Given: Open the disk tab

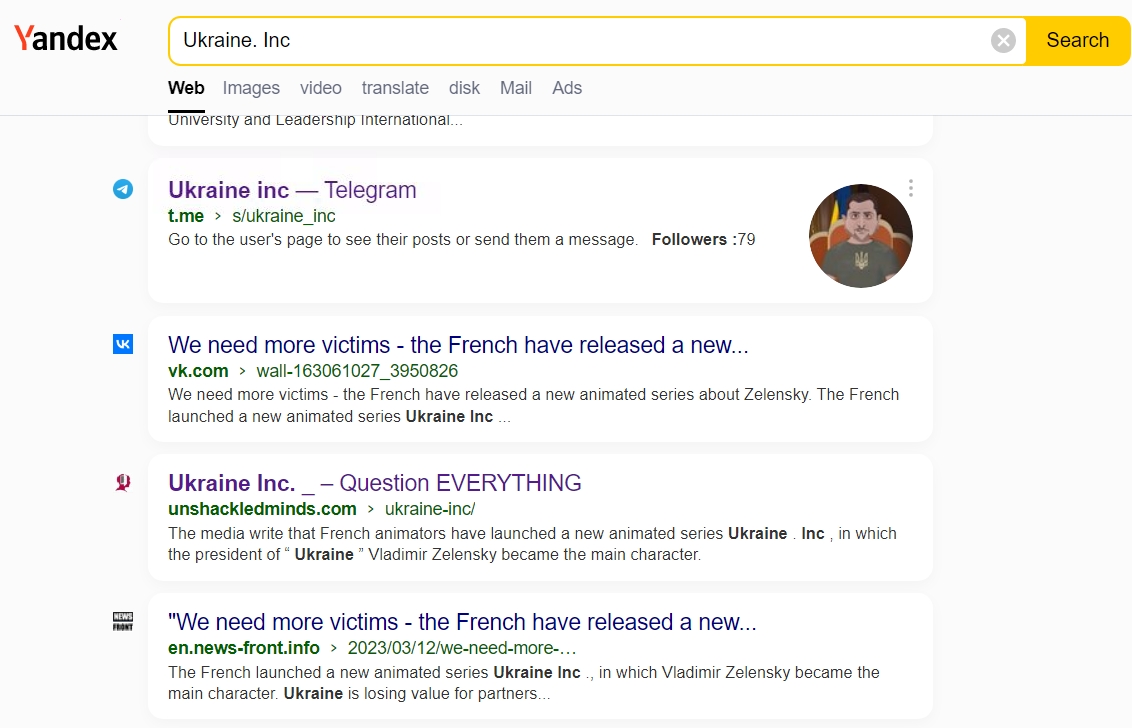Looking at the screenshot, I should pos(464,88).
